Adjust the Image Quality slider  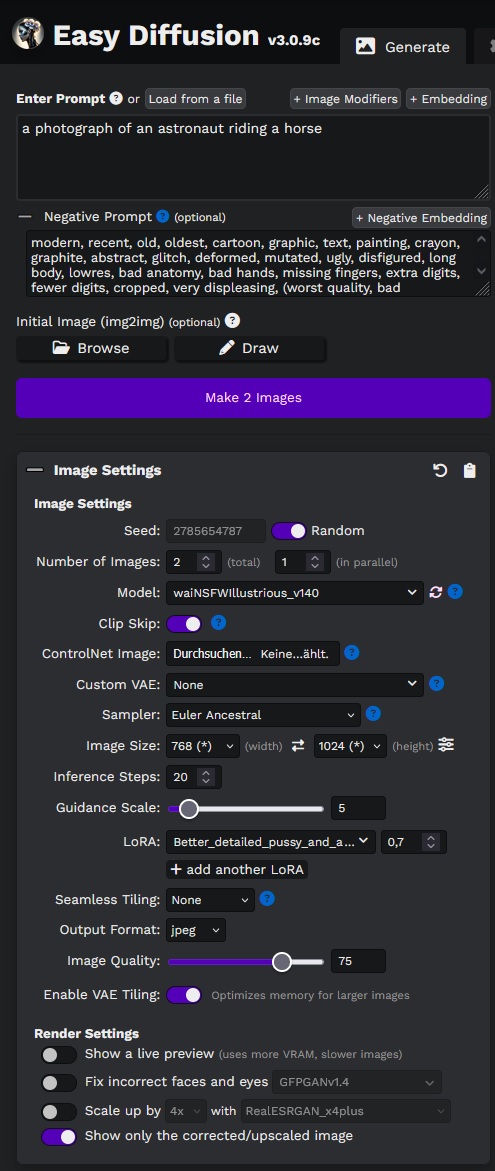pyautogui.click(x=246, y=961)
